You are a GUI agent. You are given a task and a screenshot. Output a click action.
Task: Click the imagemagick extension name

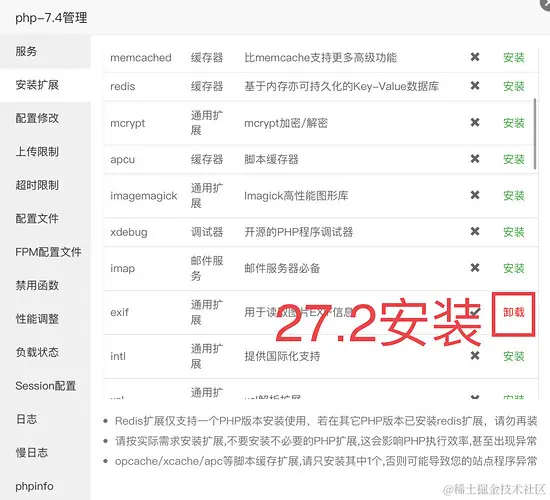tap(143, 196)
